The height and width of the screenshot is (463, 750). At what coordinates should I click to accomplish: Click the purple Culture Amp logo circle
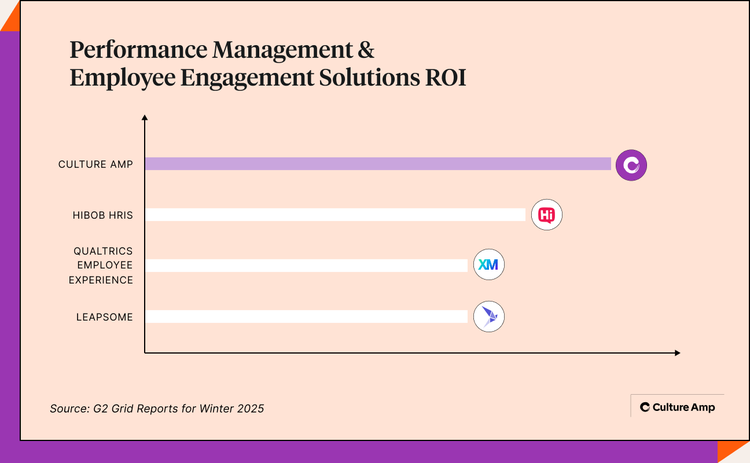pos(631,164)
